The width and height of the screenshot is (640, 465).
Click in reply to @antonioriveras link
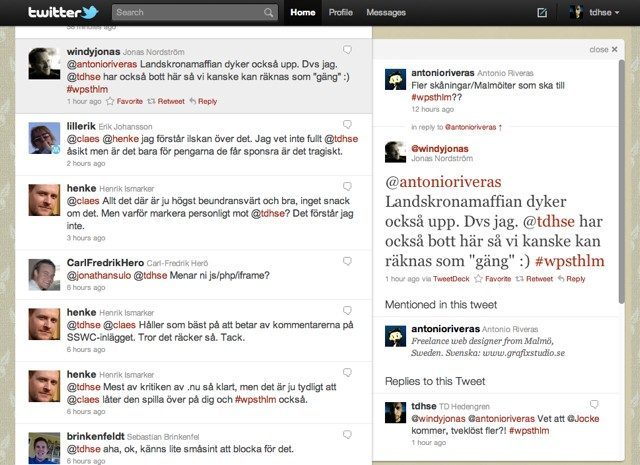(457, 127)
